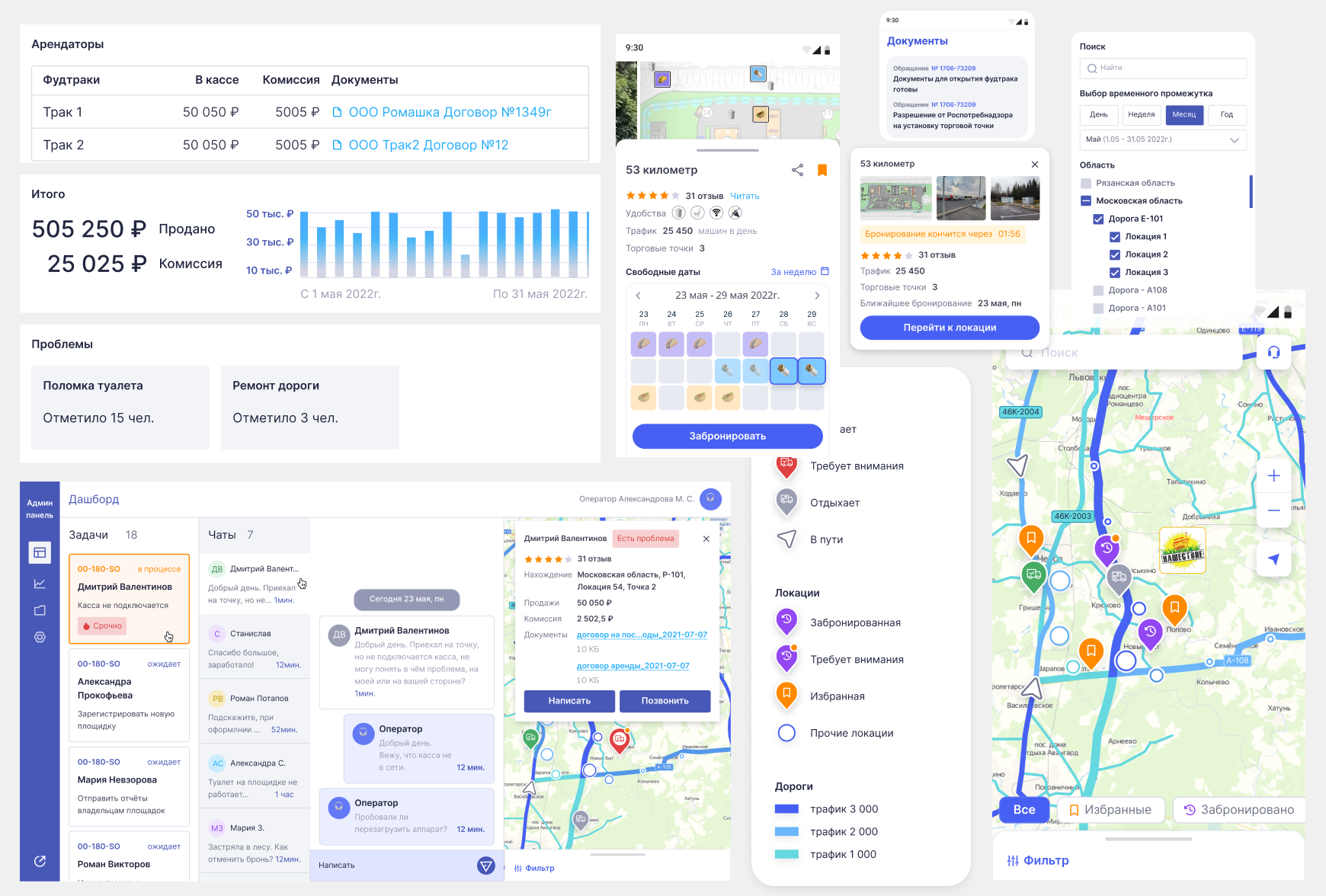Screen dimensions: 1326x896
Task: Click the bookmark icon next to 53 километр
Action: (822, 170)
